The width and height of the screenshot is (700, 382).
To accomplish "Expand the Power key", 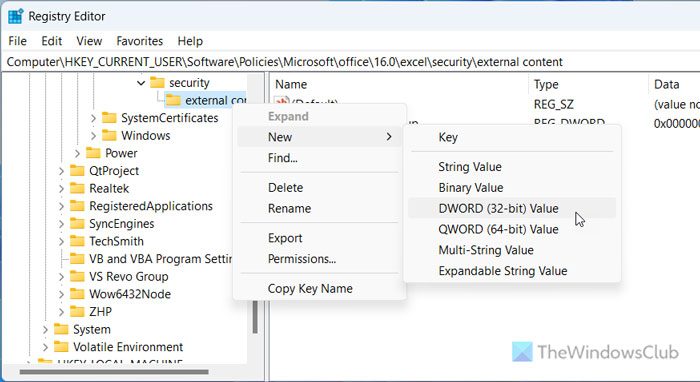I will 77,154.
